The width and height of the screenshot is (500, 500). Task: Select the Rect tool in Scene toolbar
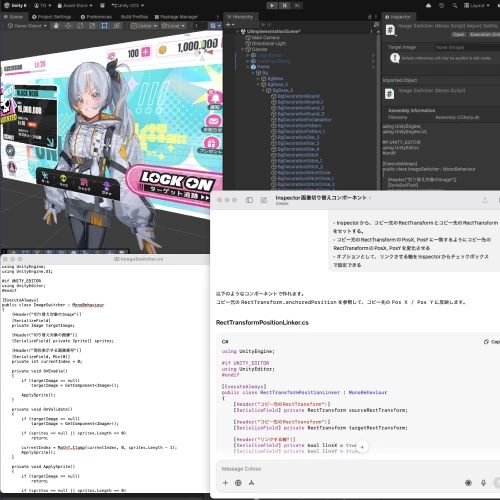point(104,26)
